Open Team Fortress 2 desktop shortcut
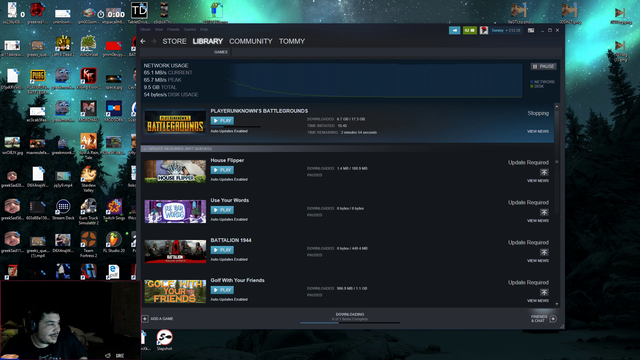 (x=89, y=244)
